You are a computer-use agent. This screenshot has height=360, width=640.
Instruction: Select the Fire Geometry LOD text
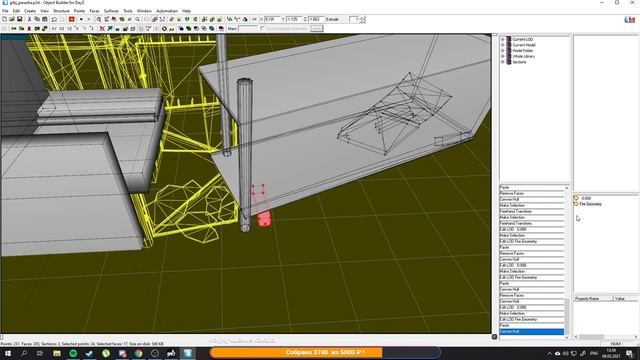click(x=591, y=204)
